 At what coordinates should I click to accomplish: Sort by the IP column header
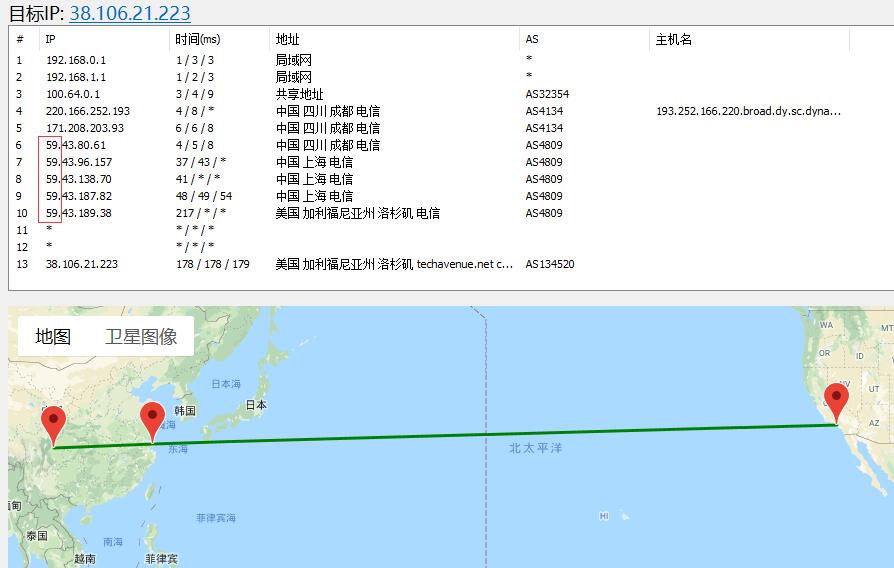(x=51, y=39)
